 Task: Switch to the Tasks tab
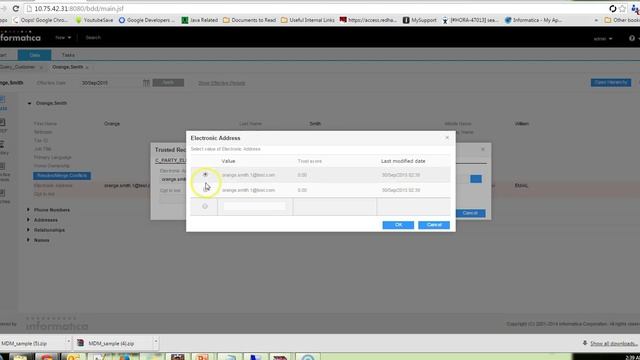(68, 55)
